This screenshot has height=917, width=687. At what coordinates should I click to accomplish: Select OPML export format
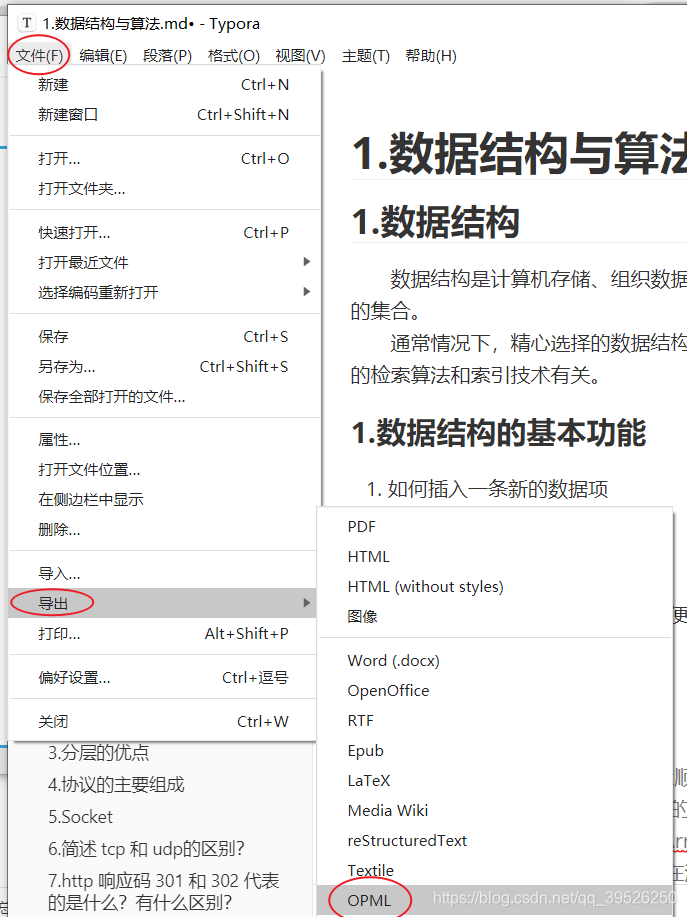(495, 901)
